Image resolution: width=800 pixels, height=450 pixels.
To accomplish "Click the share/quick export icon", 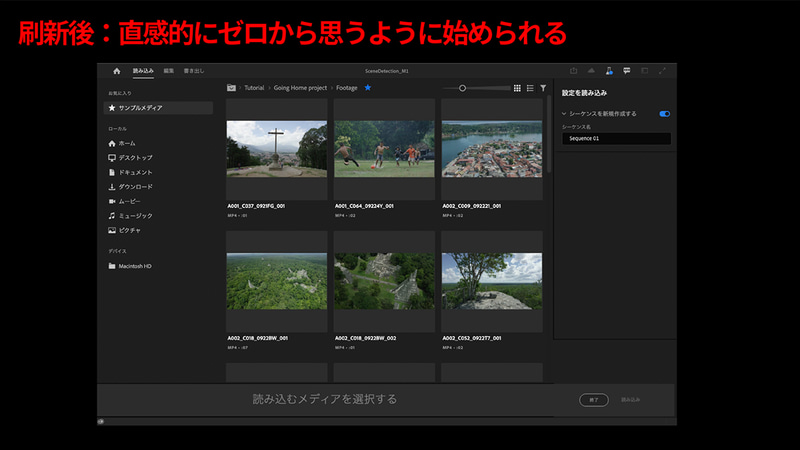I will coord(573,71).
